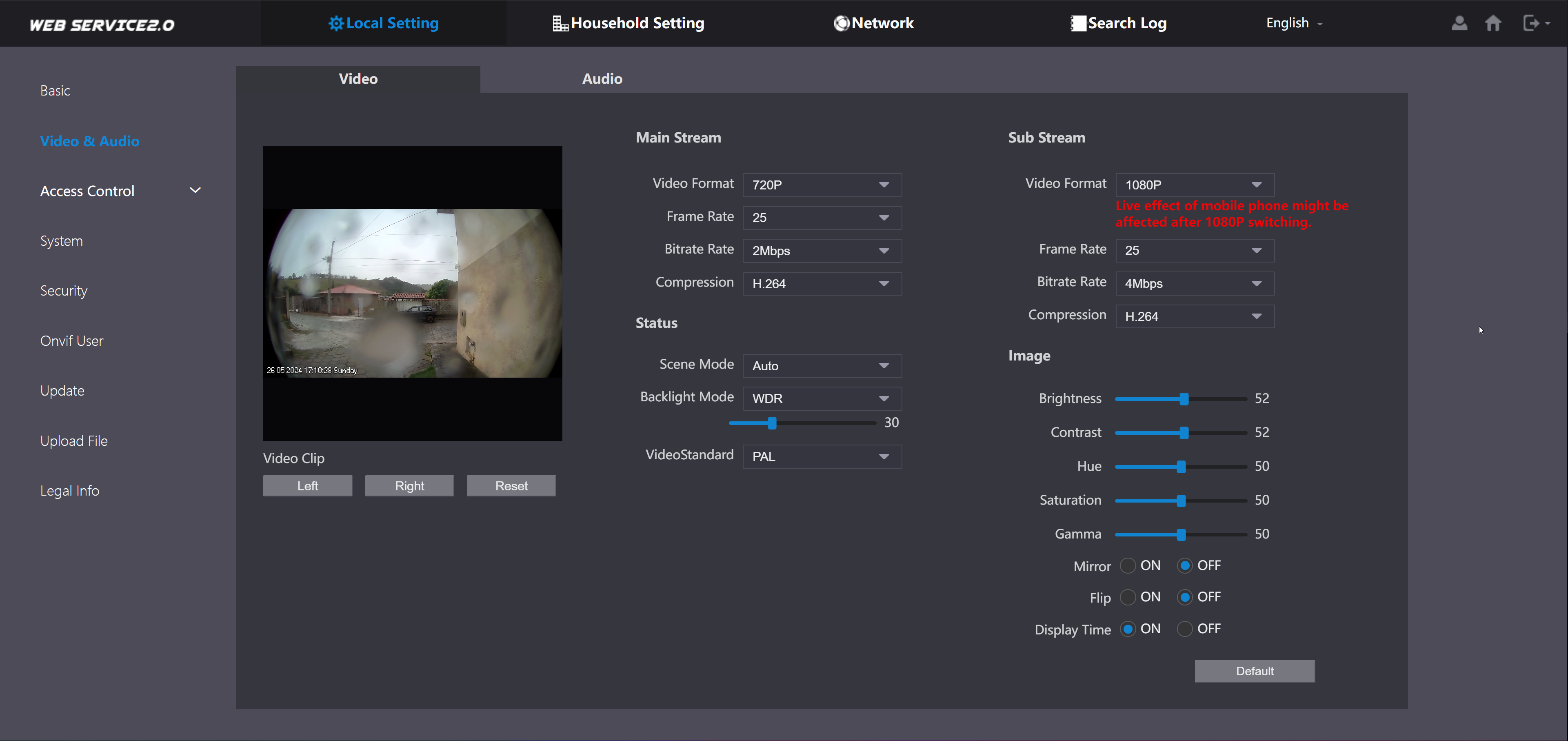
Task: Set Flip to ON
Action: point(1128,597)
